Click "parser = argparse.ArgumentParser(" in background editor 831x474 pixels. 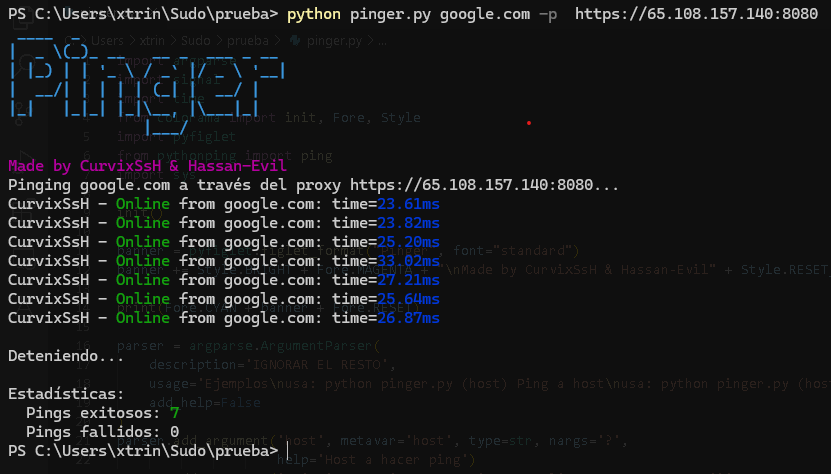[249, 346]
